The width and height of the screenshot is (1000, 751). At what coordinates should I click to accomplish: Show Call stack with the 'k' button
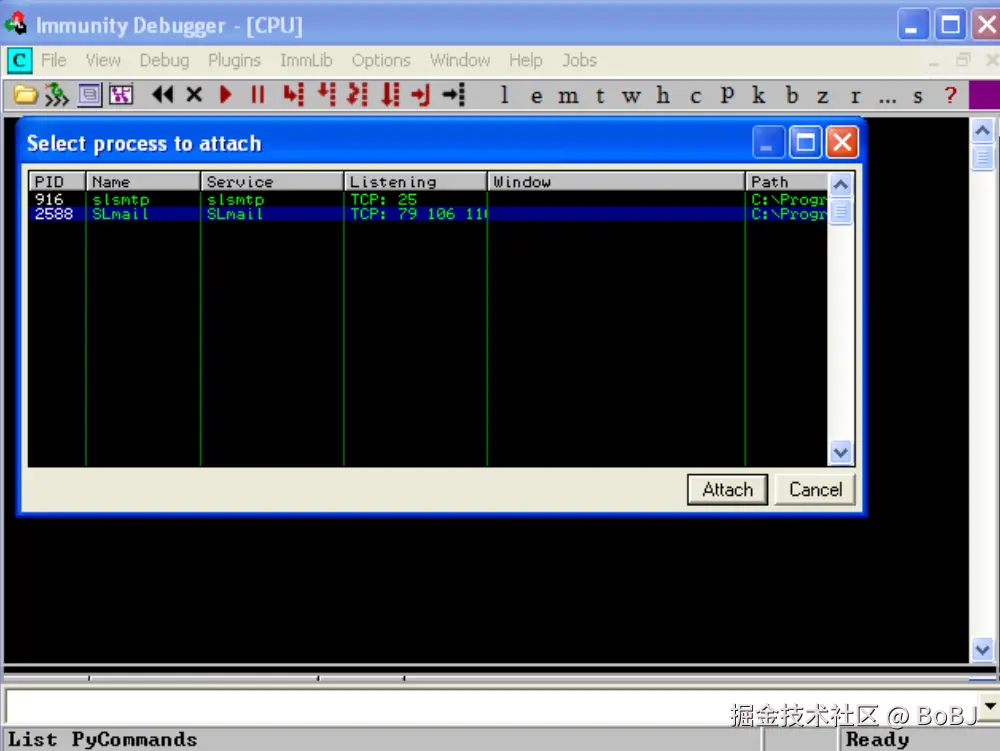point(758,95)
